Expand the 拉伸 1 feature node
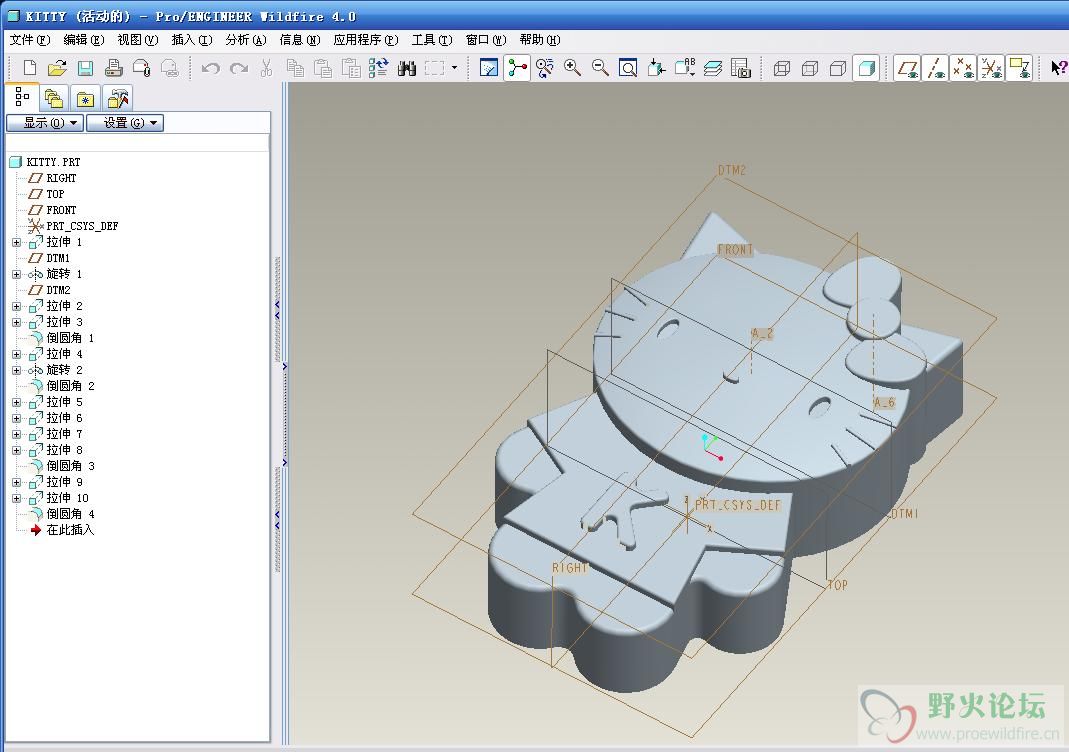Screen dimensions: 1069x752 [x=16, y=242]
